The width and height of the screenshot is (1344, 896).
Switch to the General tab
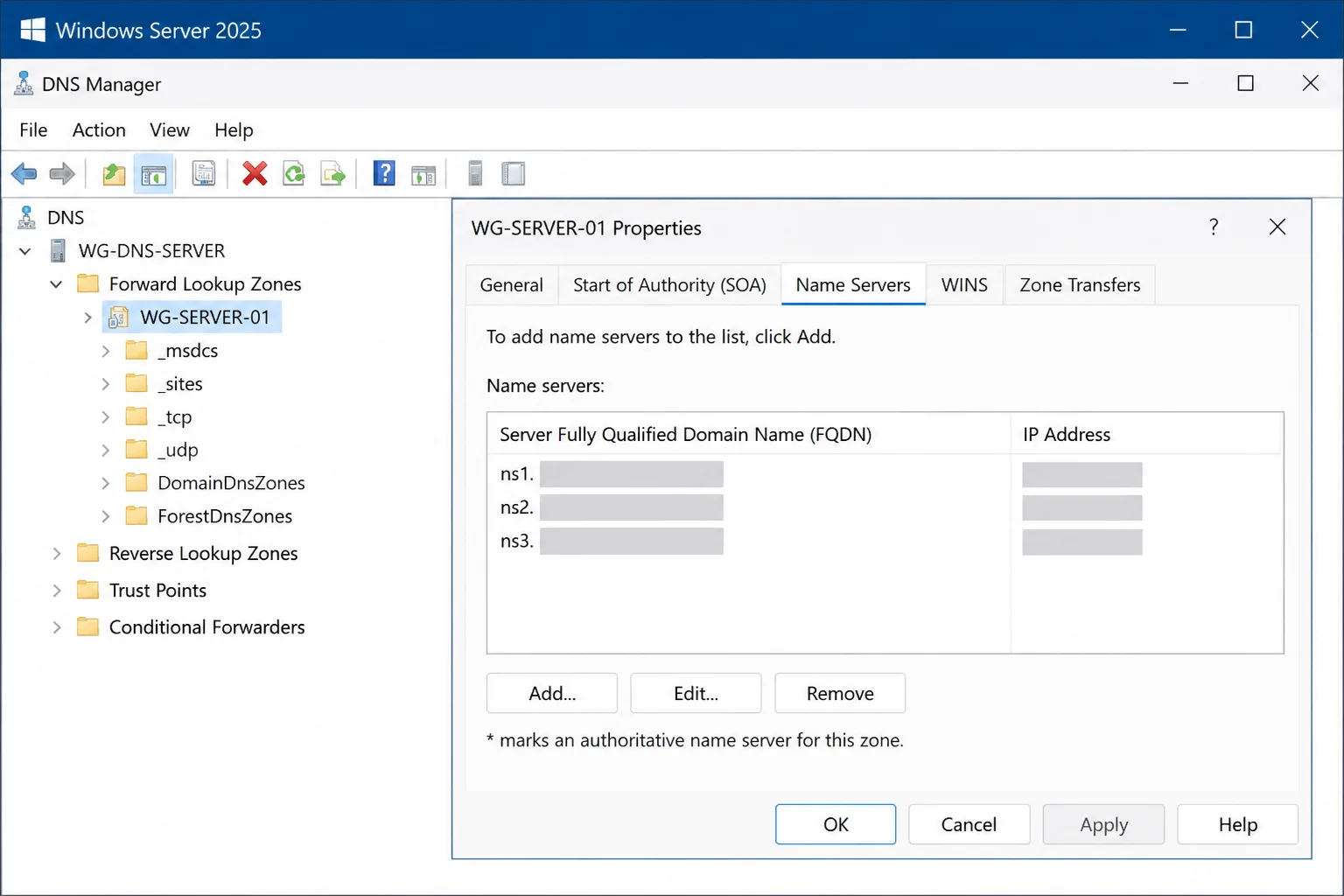pyautogui.click(x=512, y=285)
